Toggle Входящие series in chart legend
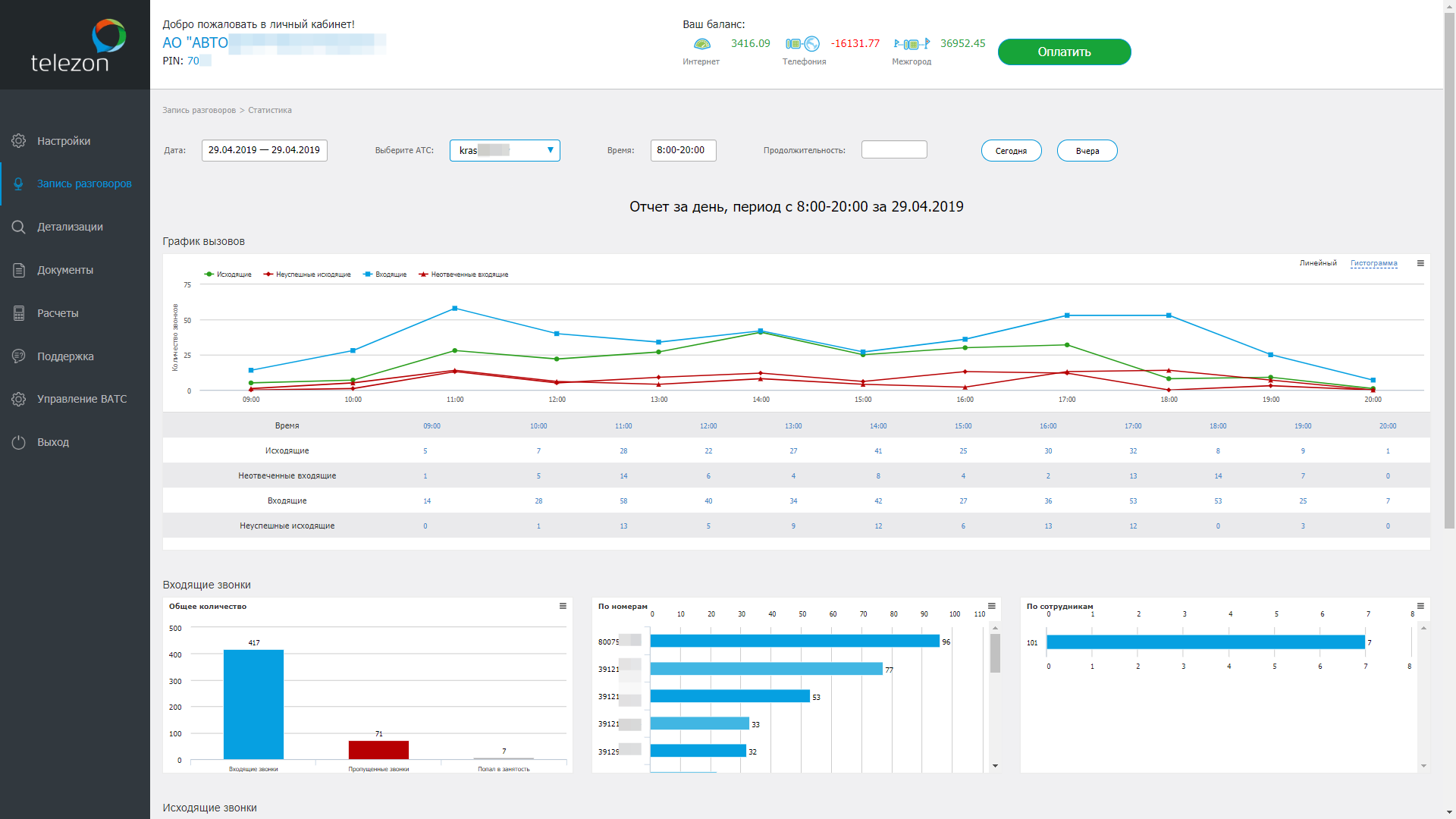Viewport: 1456px width, 819px height. click(384, 275)
